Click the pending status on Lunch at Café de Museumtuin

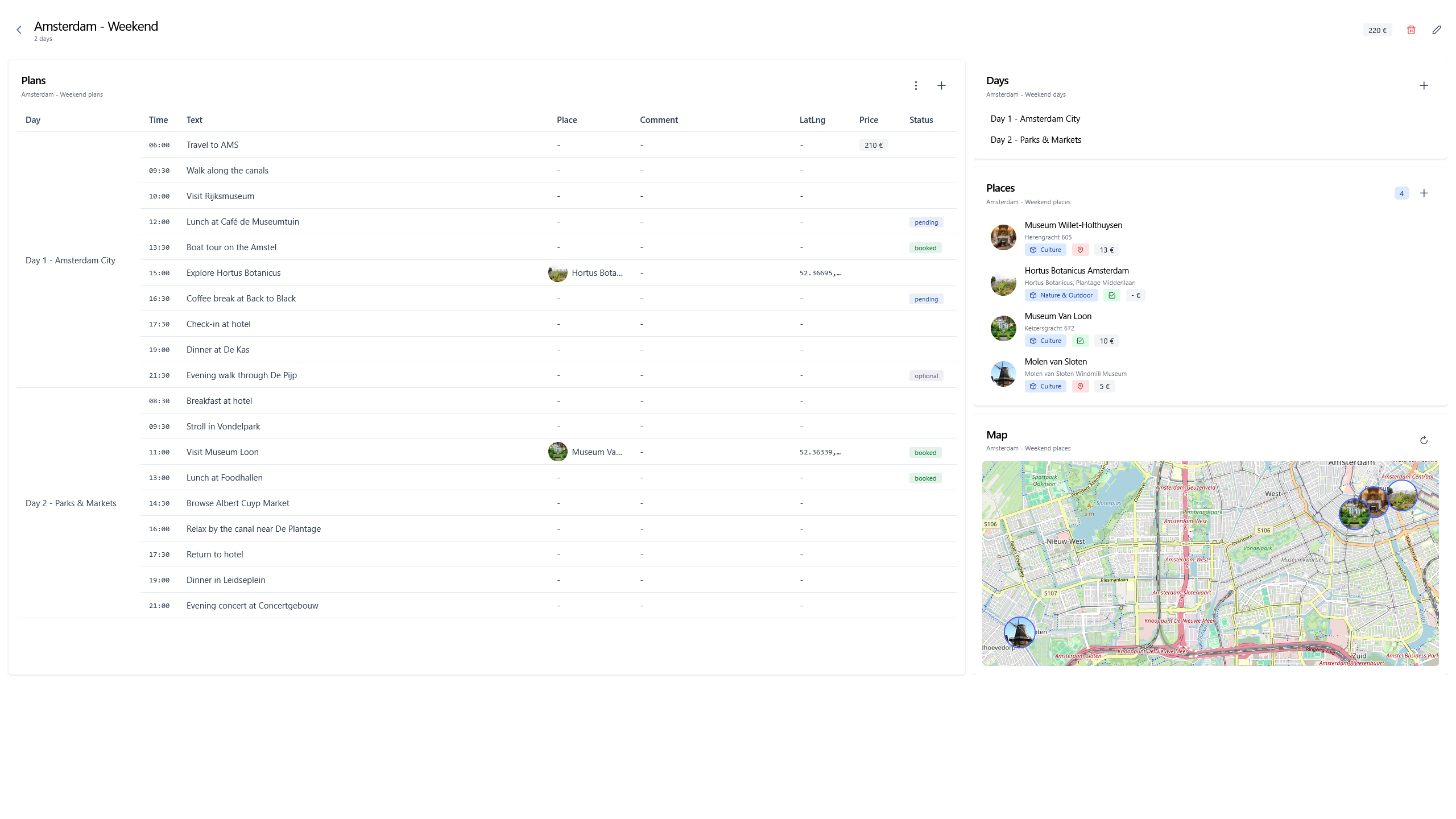click(926, 222)
